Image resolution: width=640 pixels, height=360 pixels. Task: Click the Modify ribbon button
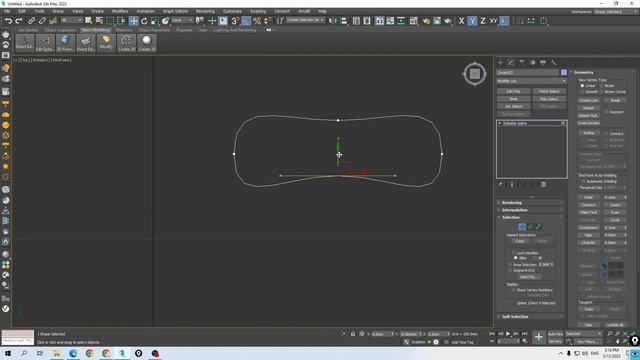(x=106, y=43)
